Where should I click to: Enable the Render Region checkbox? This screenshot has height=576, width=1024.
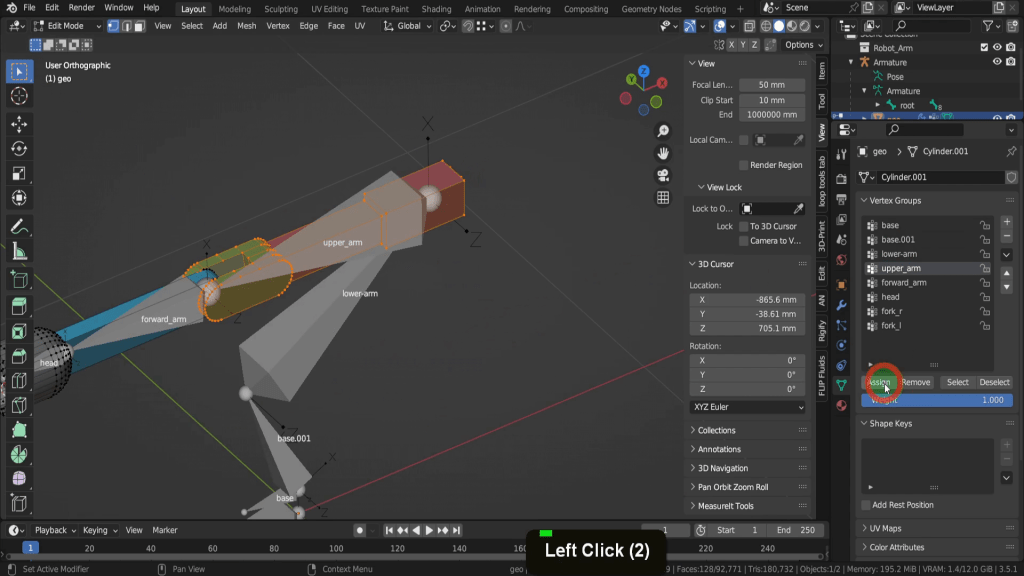click(744, 165)
